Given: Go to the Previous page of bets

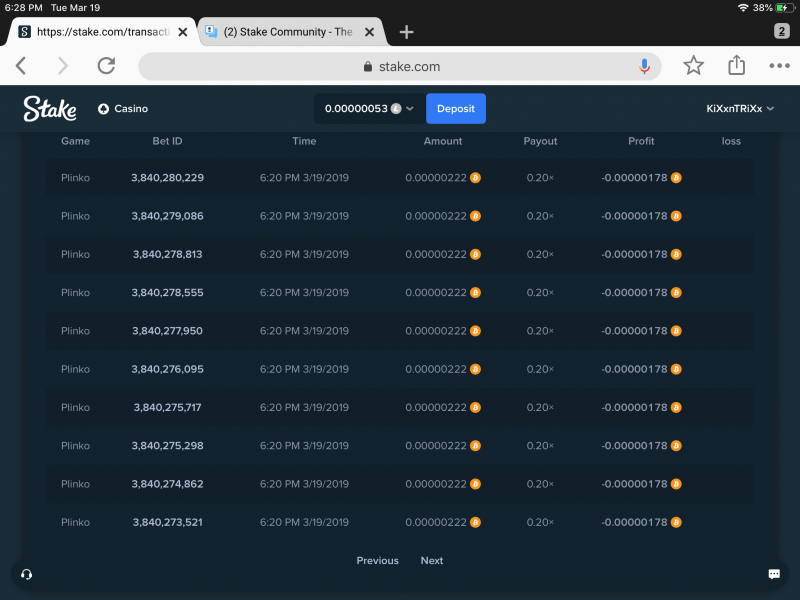Looking at the screenshot, I should point(378,560).
